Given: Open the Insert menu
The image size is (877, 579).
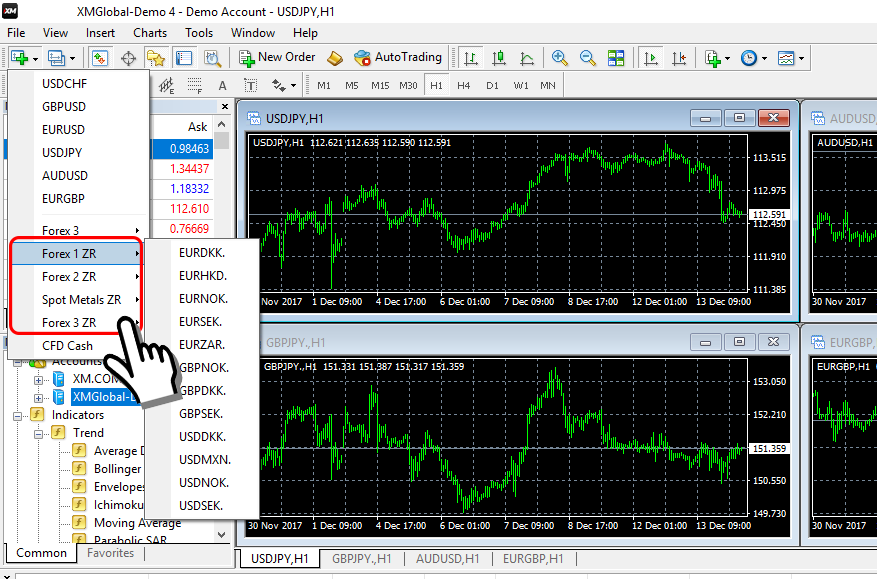Looking at the screenshot, I should (x=100, y=33).
